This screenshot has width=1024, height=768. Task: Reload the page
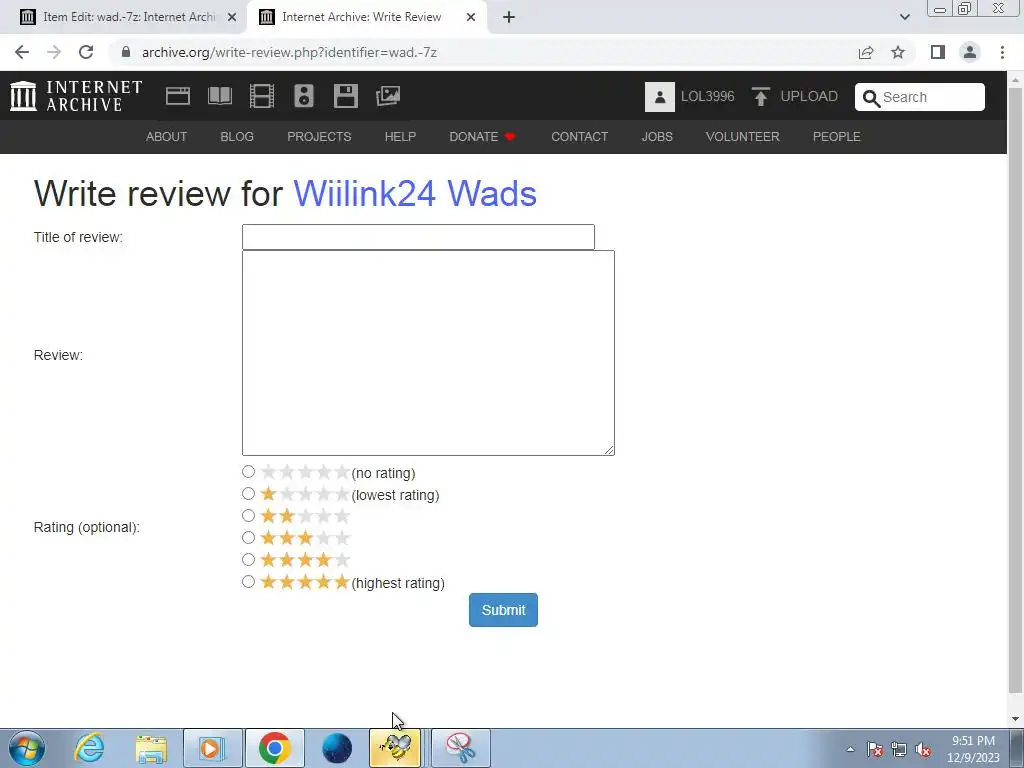tap(86, 52)
